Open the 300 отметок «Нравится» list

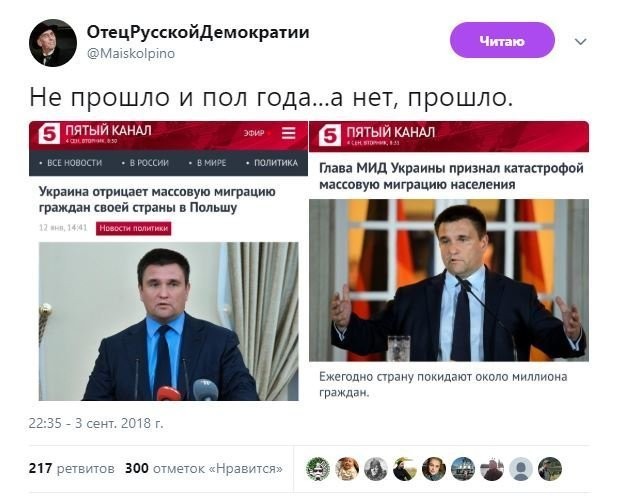coord(204,468)
